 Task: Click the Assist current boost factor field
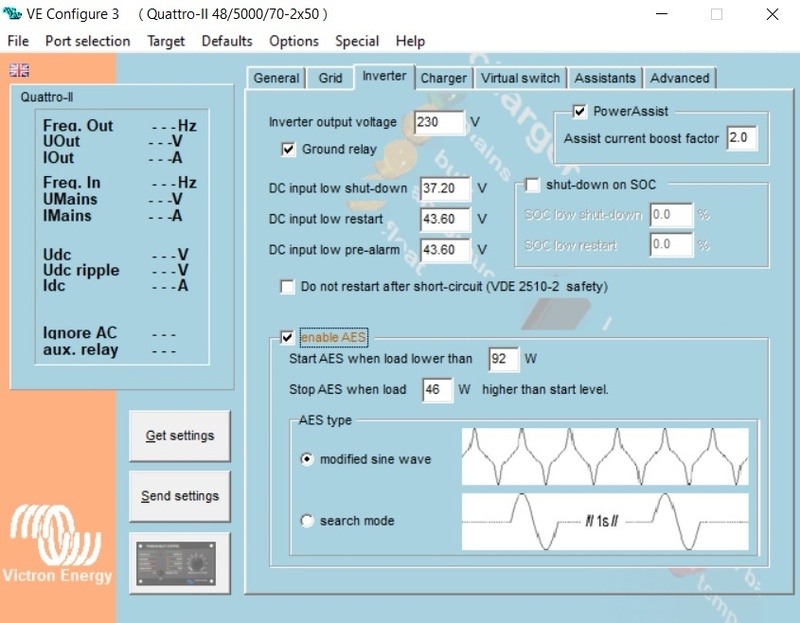(742, 138)
